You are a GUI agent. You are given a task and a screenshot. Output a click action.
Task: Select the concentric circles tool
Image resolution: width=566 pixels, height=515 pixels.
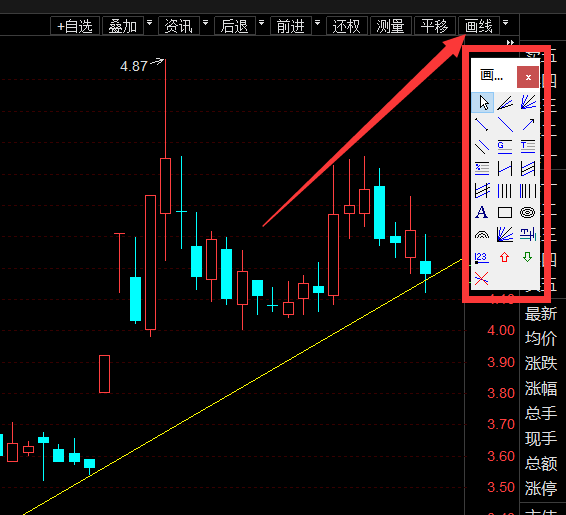pos(527,213)
